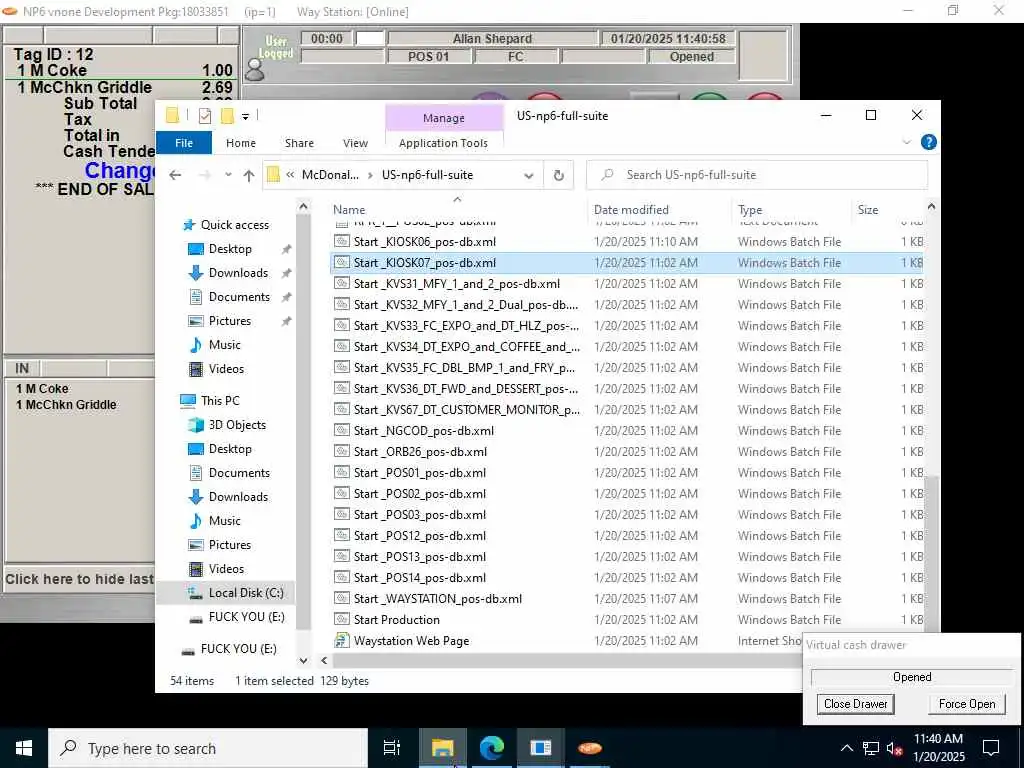
Task: Open pinned Pictures under Quick access
Action: (229, 321)
